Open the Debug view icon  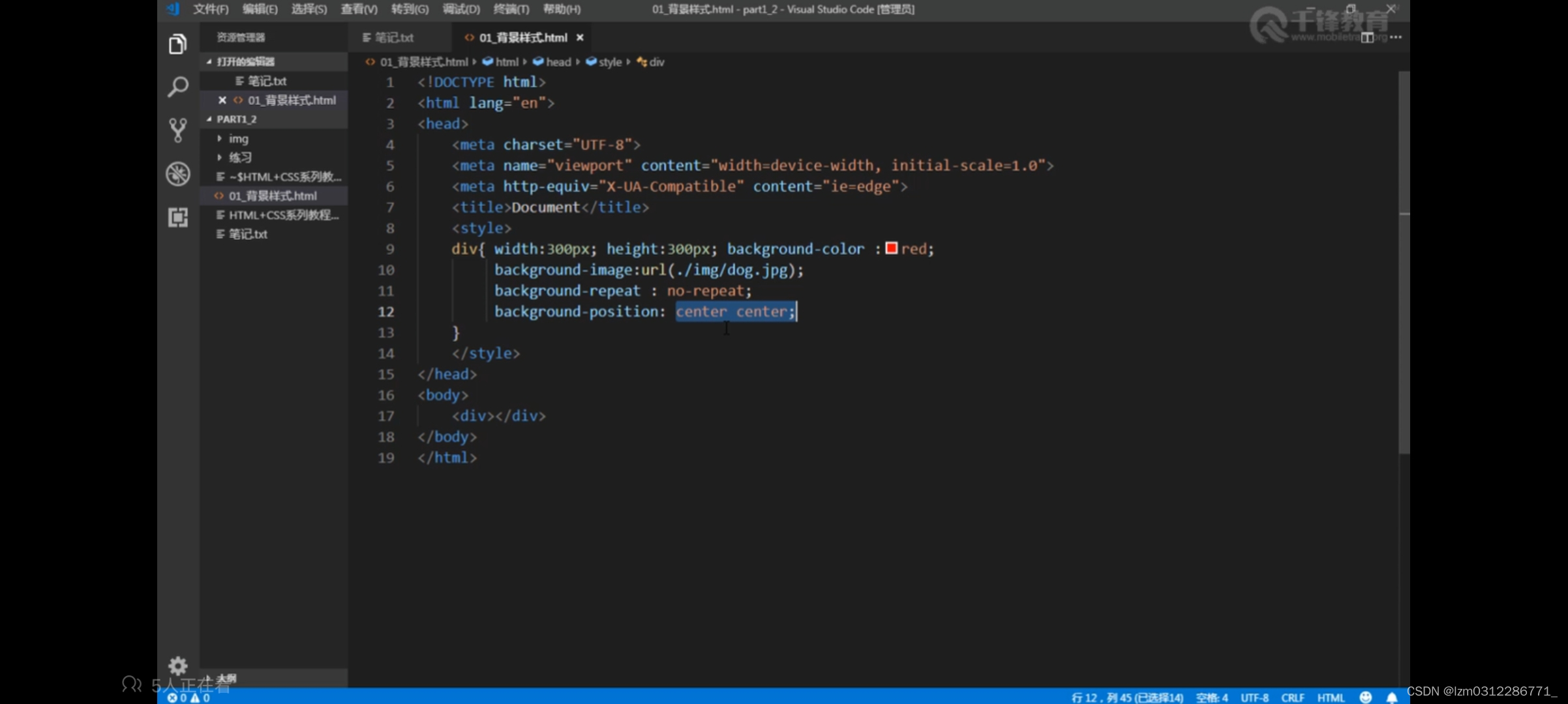coord(177,174)
